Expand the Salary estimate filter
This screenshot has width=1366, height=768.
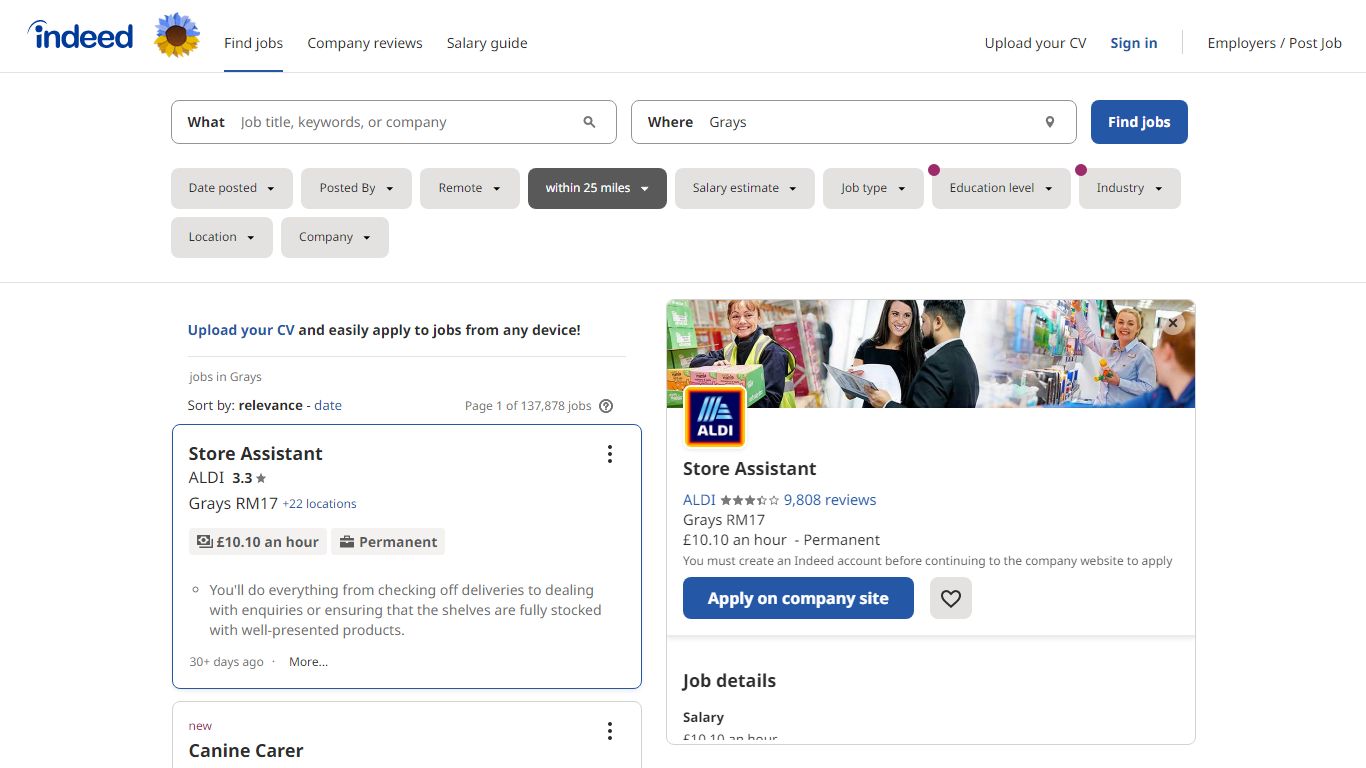[745, 188]
